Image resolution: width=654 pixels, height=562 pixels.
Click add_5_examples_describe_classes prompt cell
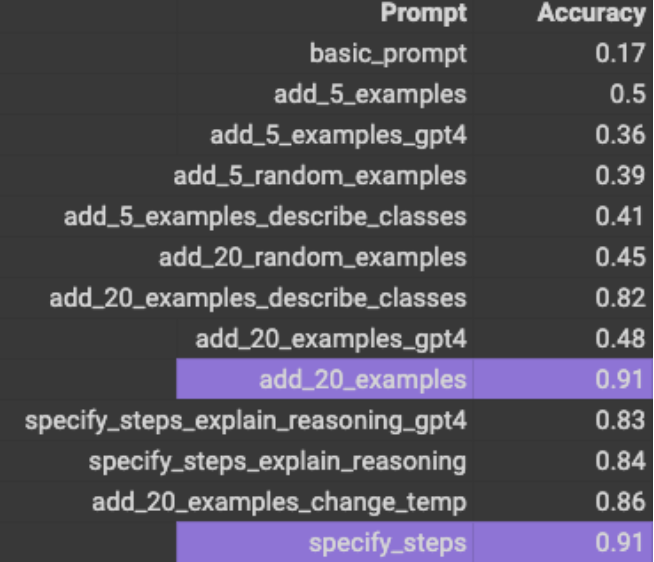265,217
